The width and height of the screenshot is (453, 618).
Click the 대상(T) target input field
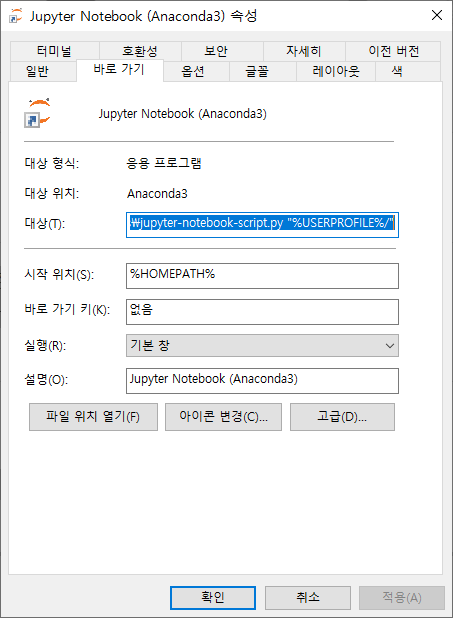pyautogui.click(x=262, y=225)
